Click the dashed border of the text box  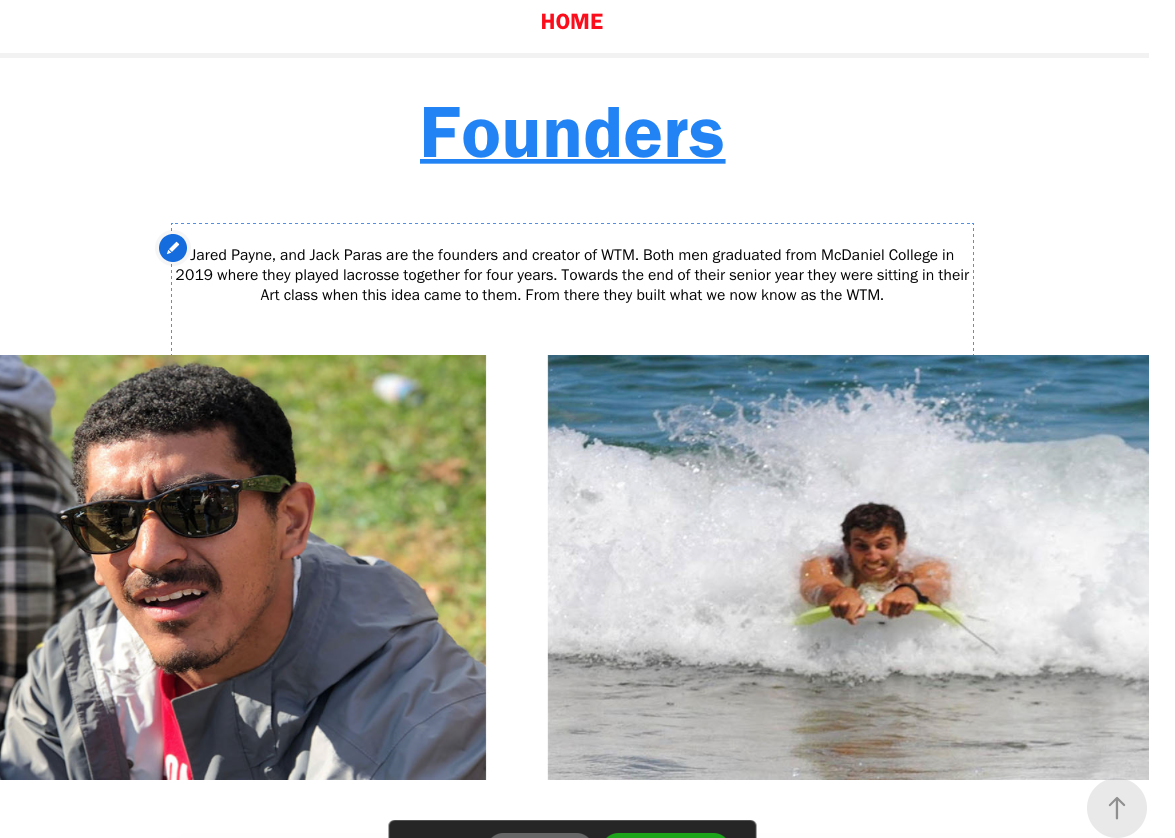tap(573, 223)
